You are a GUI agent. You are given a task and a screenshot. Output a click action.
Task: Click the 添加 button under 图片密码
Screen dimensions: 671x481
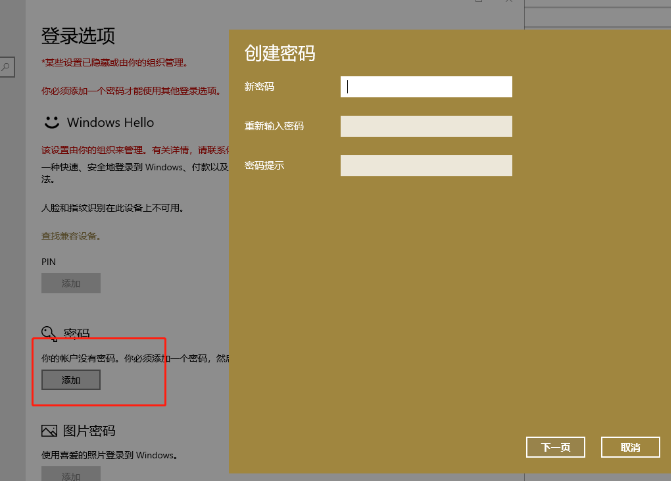coord(71,476)
